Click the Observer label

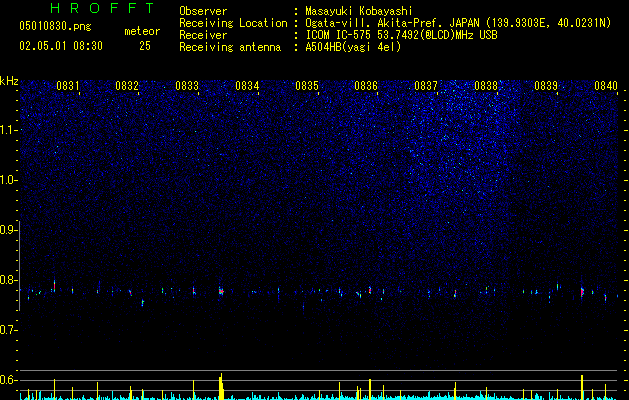(203, 11)
